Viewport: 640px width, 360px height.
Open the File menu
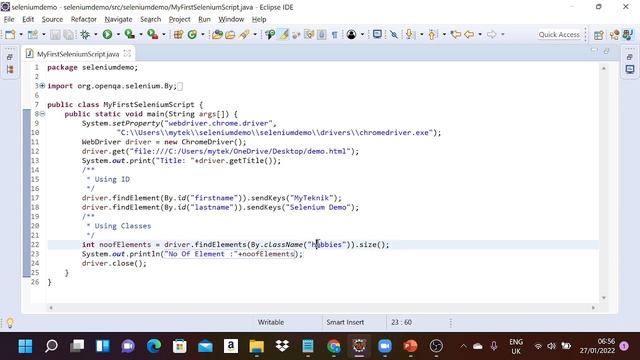tap(9, 19)
